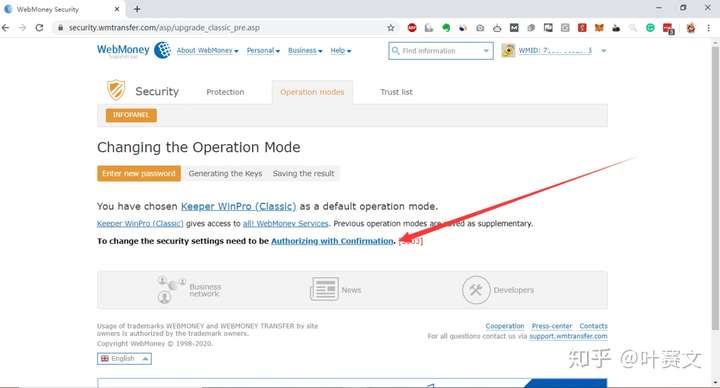
Task: Open Chrome's three-dot menu
Action: coord(709,28)
